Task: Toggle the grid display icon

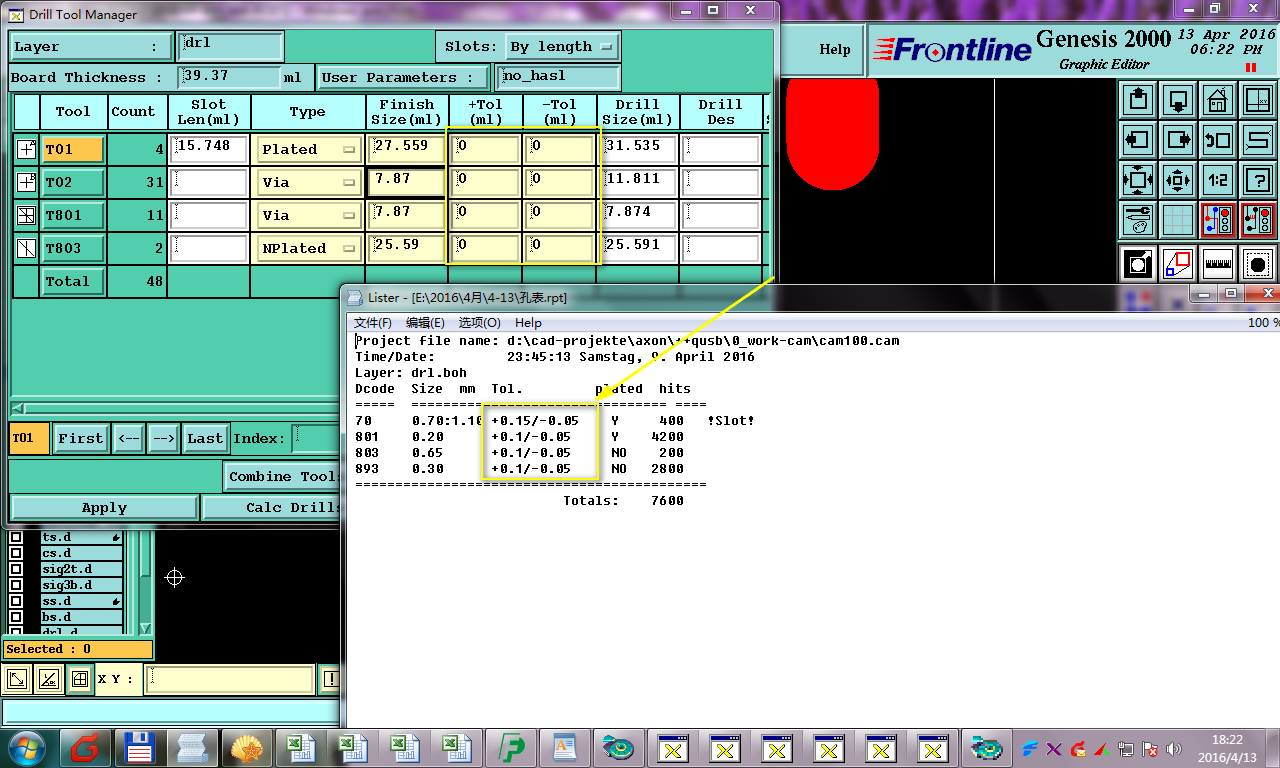Action: 1178,221
